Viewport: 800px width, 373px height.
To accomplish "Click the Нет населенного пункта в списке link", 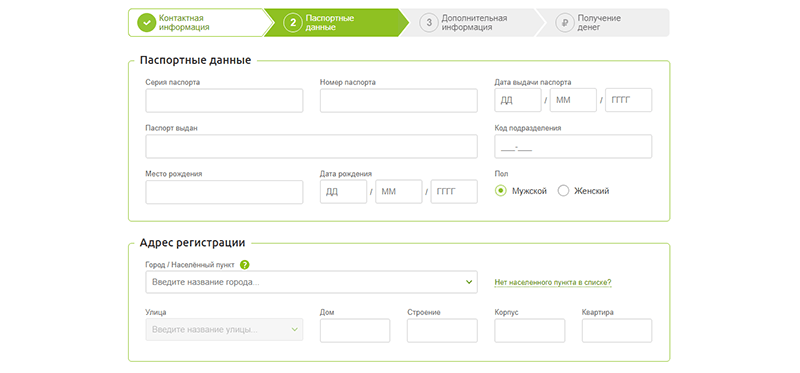I will coord(553,282).
